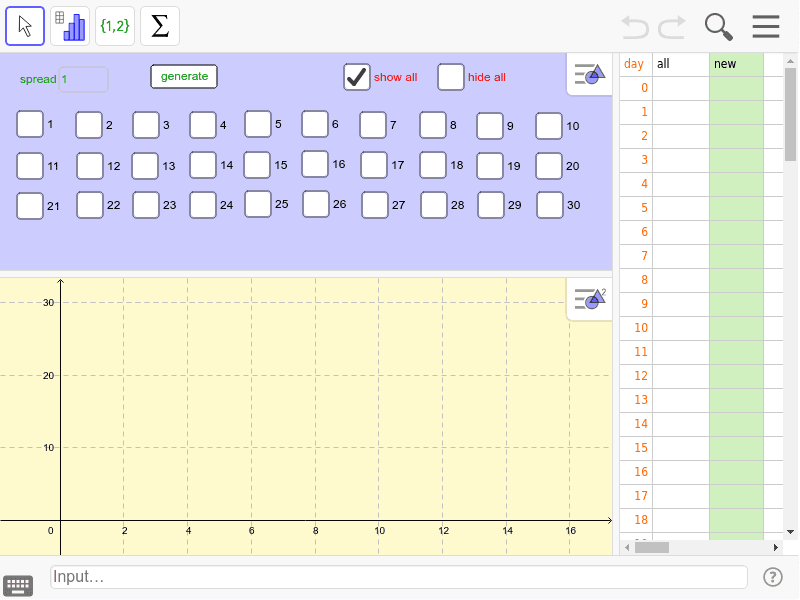Screen dimensions: 800x600
Task: Select the 'day' column header
Action: (x=636, y=64)
